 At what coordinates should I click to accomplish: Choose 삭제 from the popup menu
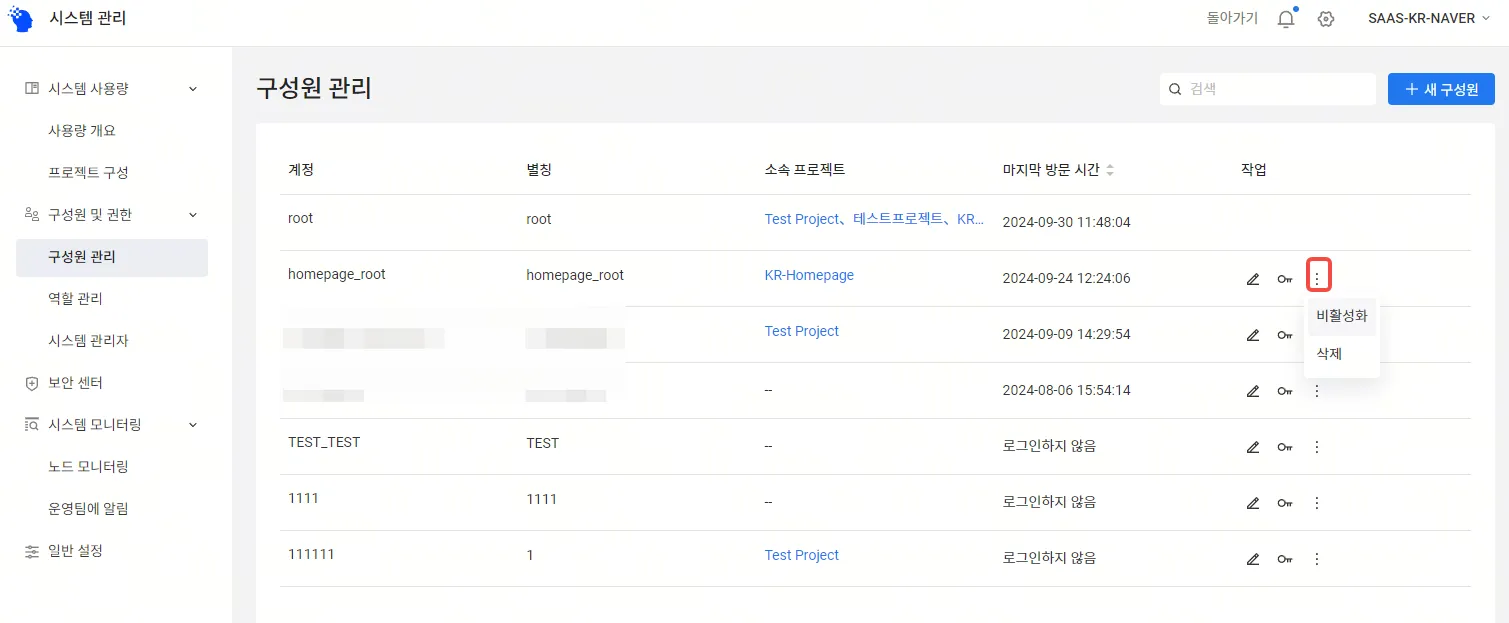(1342, 354)
